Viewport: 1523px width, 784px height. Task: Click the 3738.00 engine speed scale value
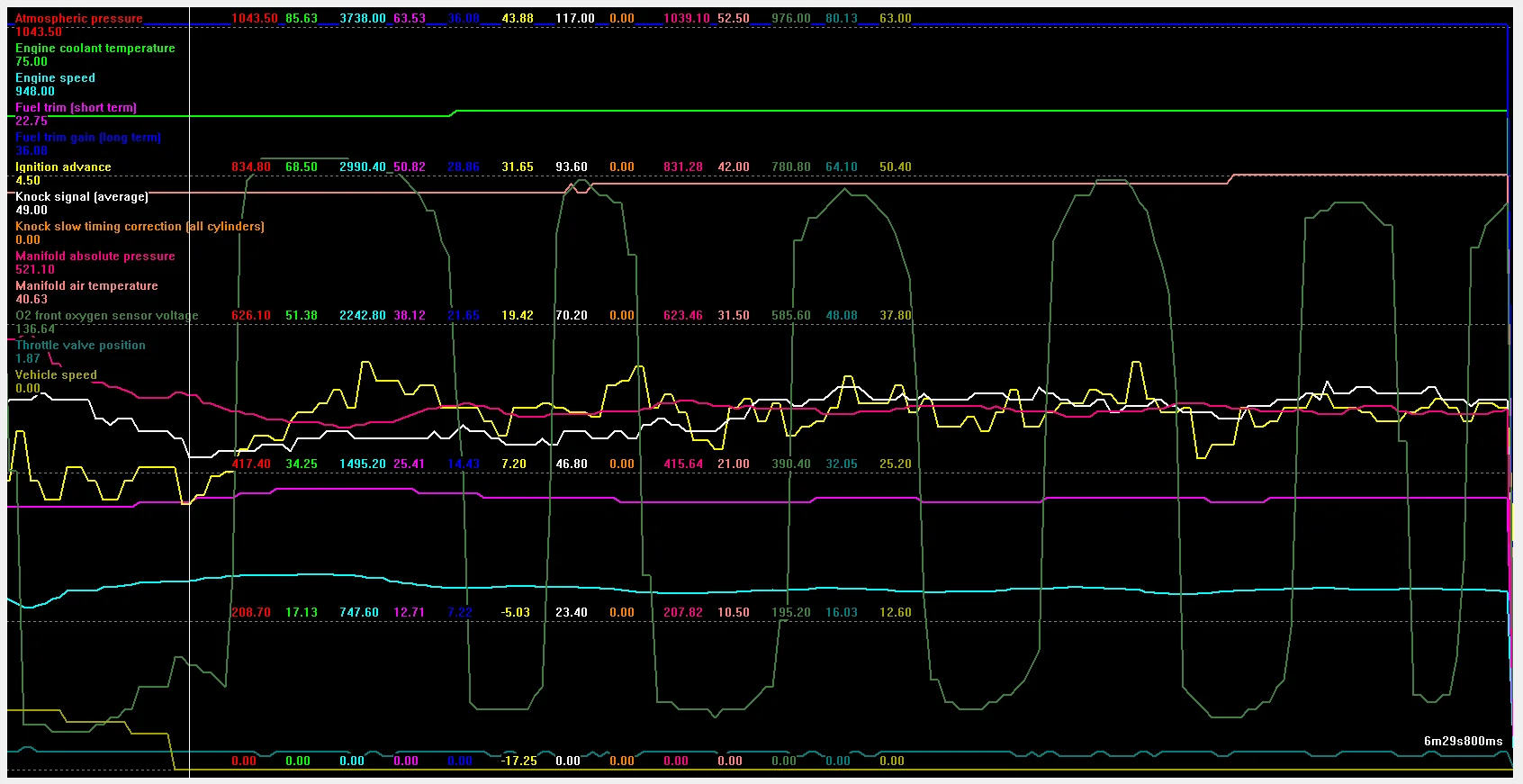point(363,18)
